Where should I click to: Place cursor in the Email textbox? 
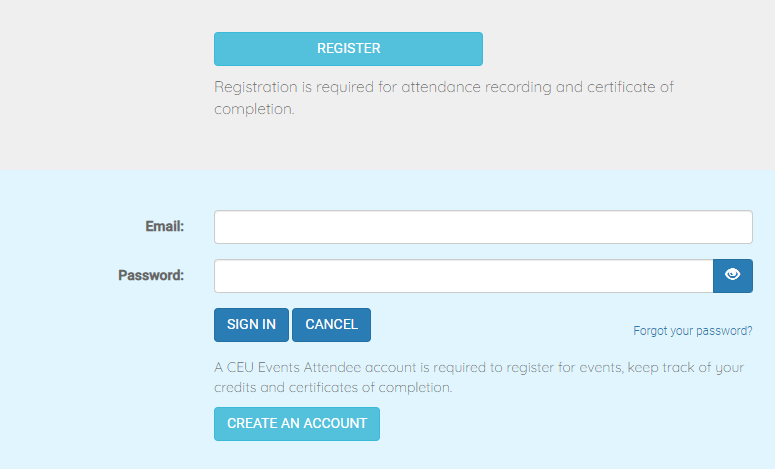tap(483, 227)
